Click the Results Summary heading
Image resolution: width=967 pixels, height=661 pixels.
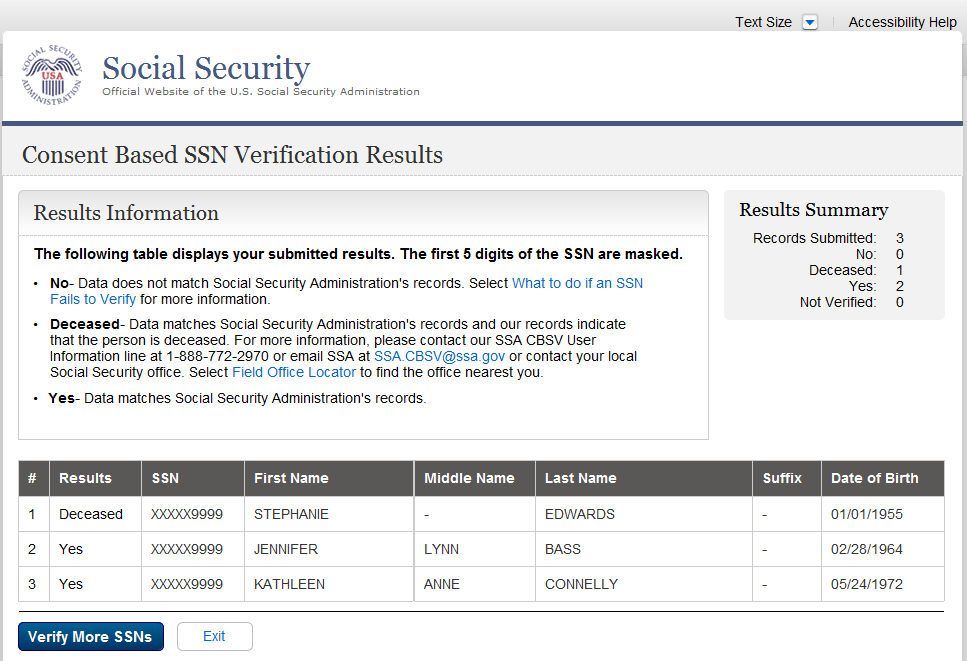coord(813,210)
